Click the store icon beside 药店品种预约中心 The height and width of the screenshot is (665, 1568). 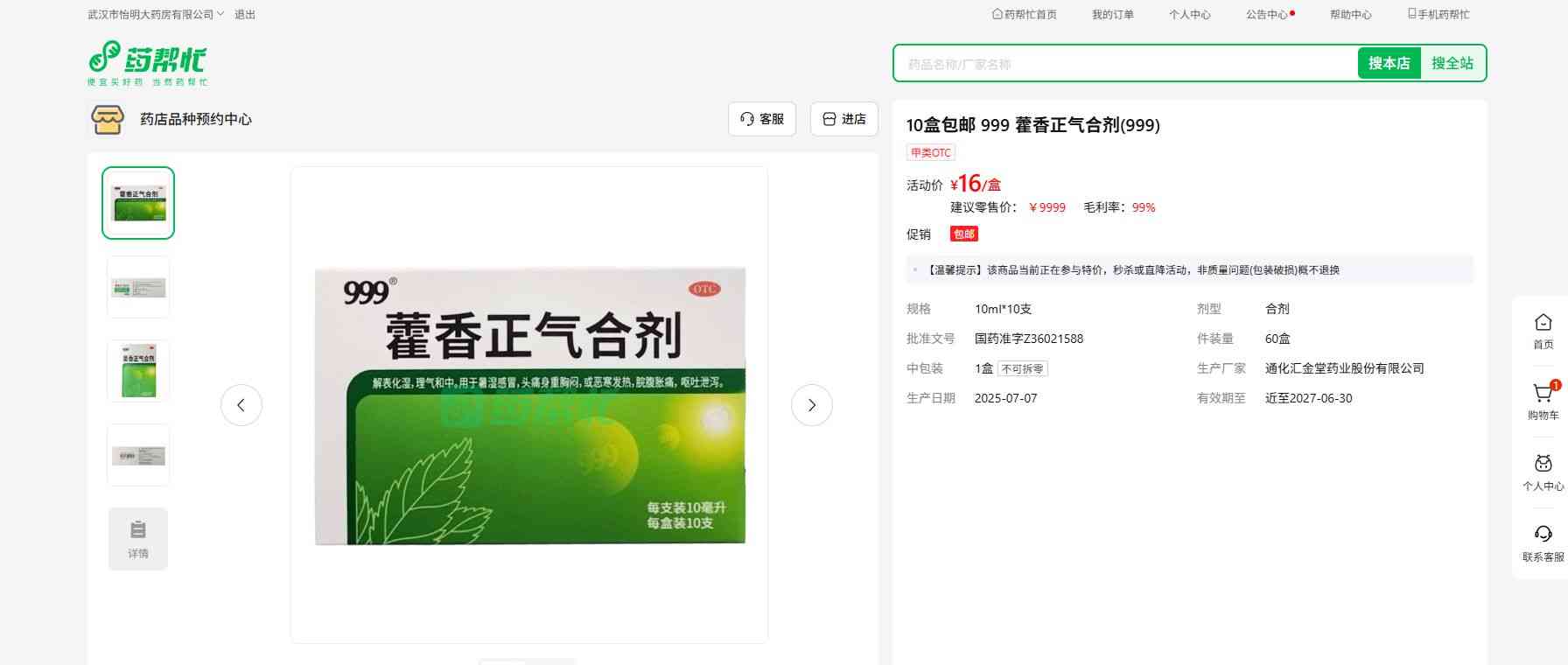[108, 119]
